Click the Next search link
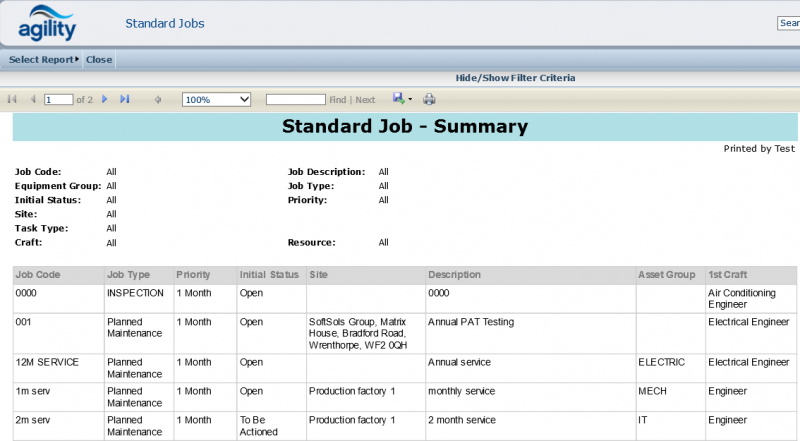Viewport: 800px width, 441px height. pos(366,100)
